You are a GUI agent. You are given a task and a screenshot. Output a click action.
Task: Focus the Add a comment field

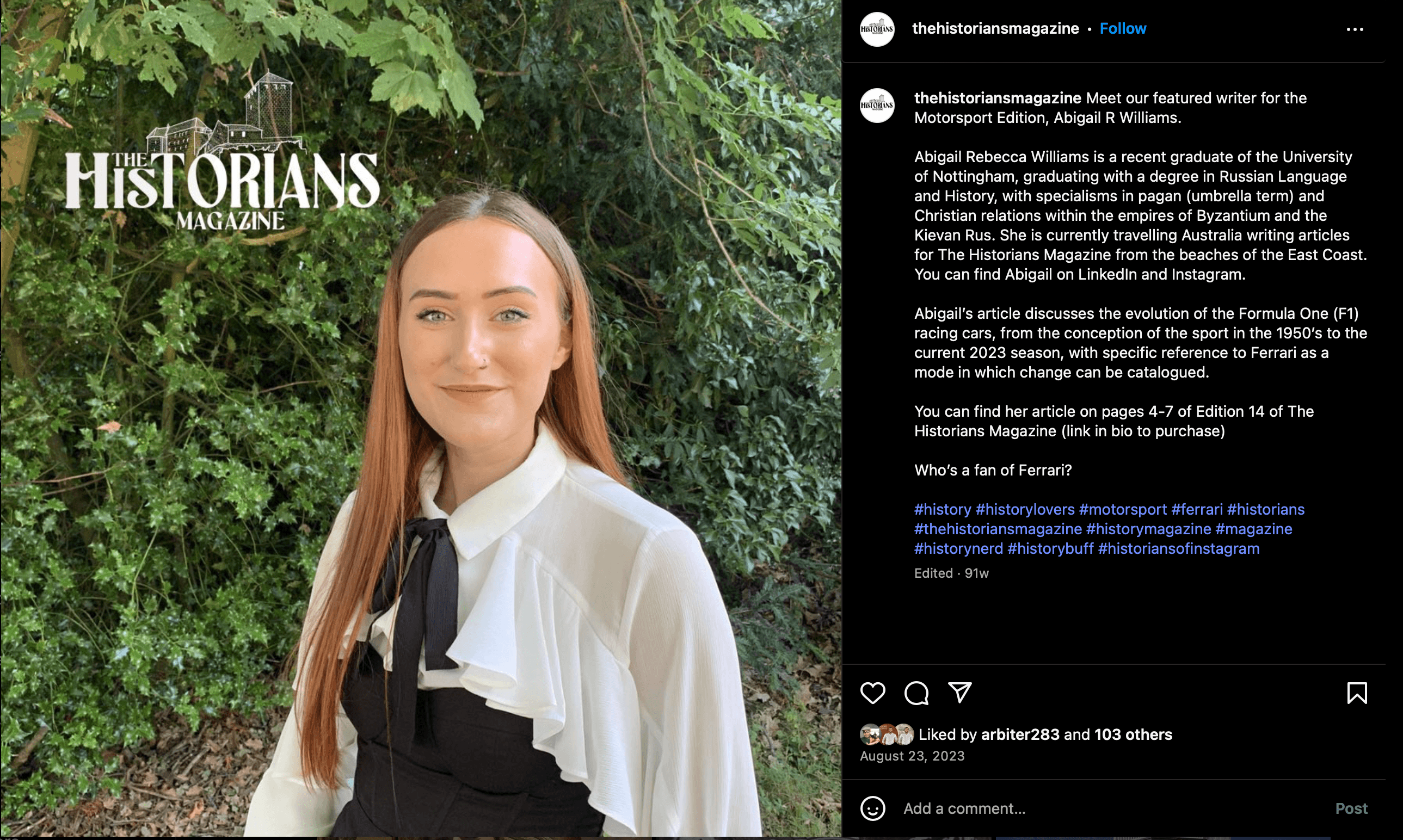[1110, 808]
